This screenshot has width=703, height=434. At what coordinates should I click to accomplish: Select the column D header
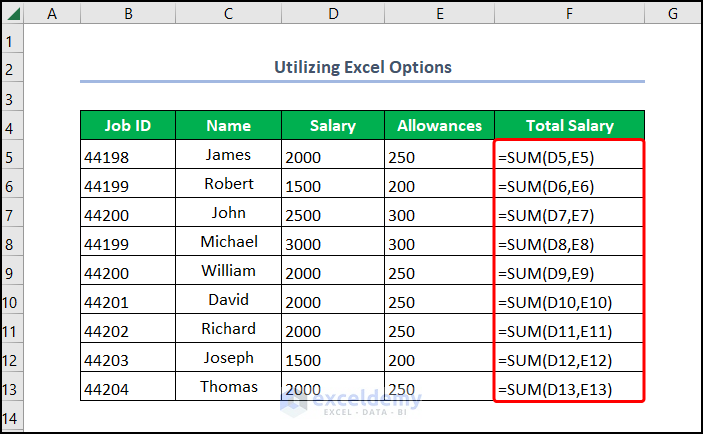[332, 13]
